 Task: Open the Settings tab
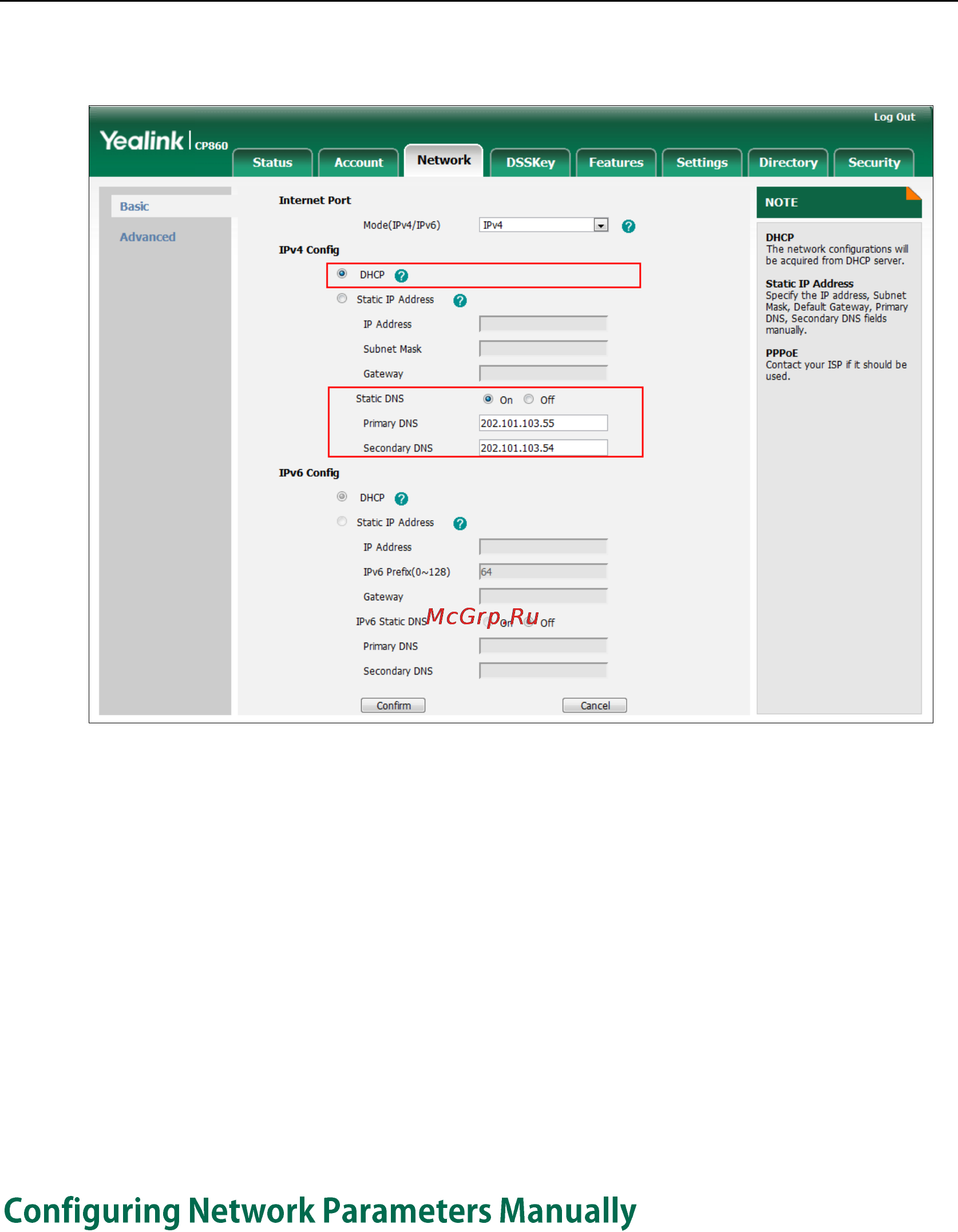click(702, 163)
